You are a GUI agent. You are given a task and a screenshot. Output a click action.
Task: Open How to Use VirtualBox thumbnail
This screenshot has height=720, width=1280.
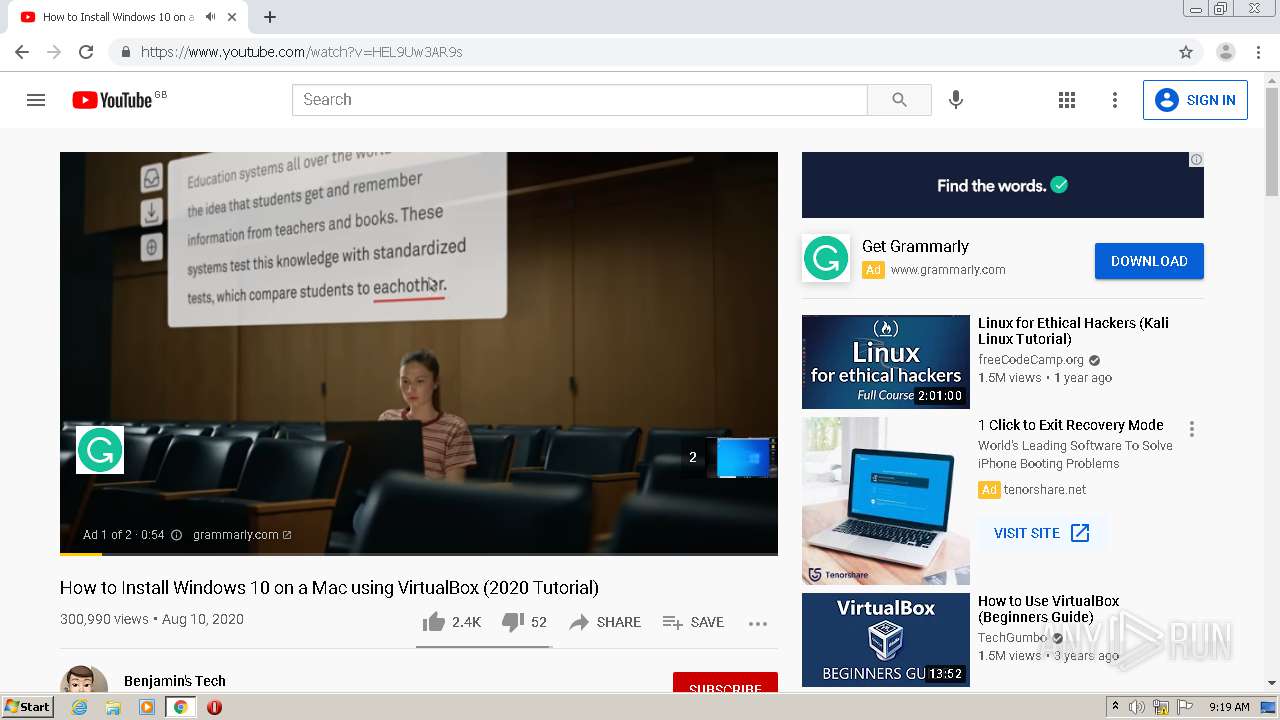click(x=886, y=640)
